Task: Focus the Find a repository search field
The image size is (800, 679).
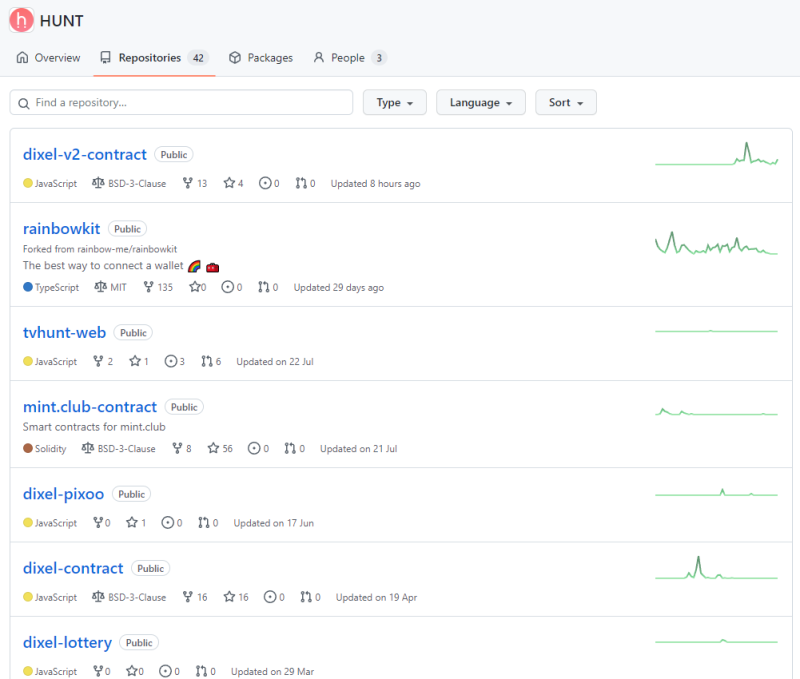Action: pos(181,103)
